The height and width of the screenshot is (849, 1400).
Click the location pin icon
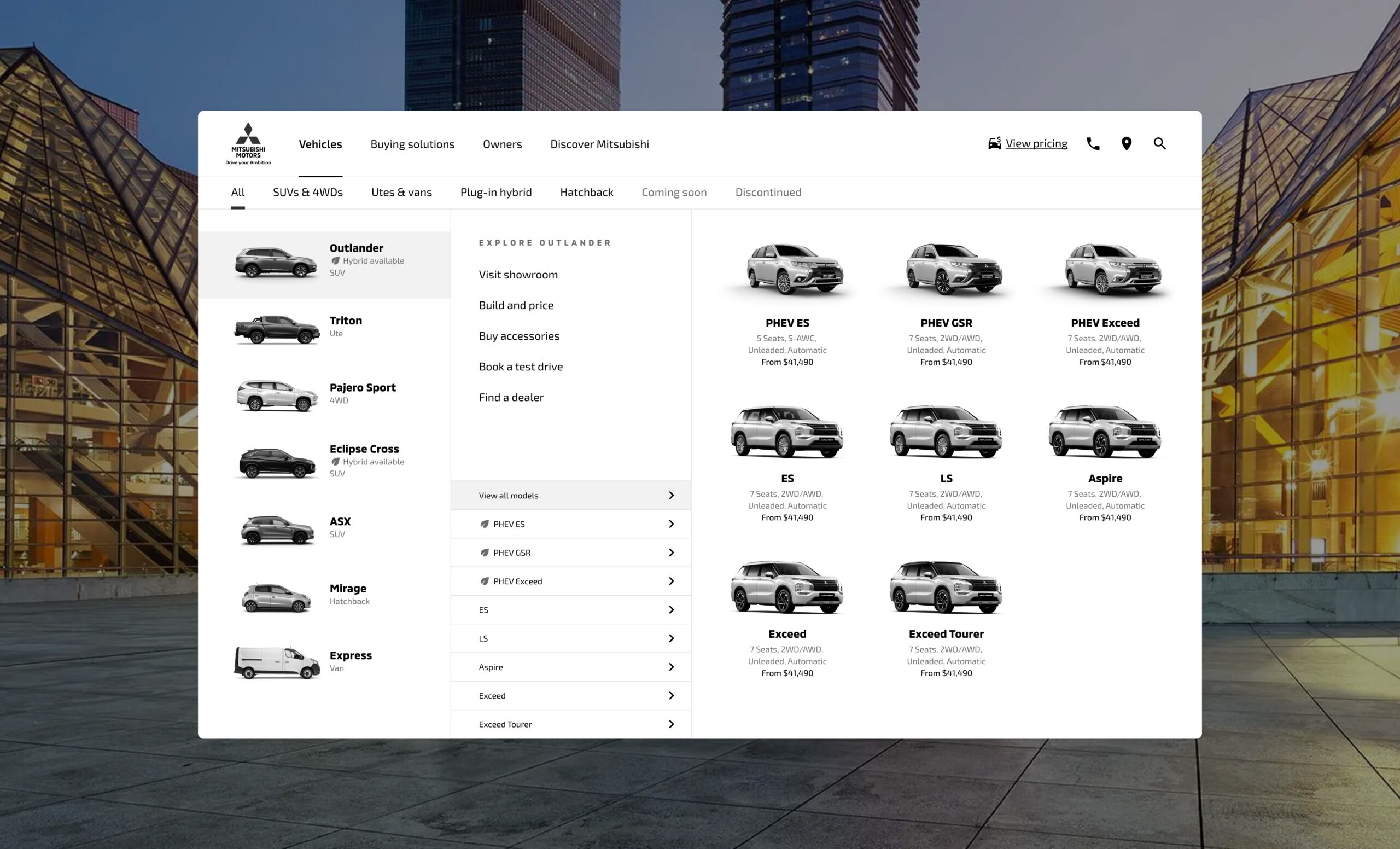1126,144
